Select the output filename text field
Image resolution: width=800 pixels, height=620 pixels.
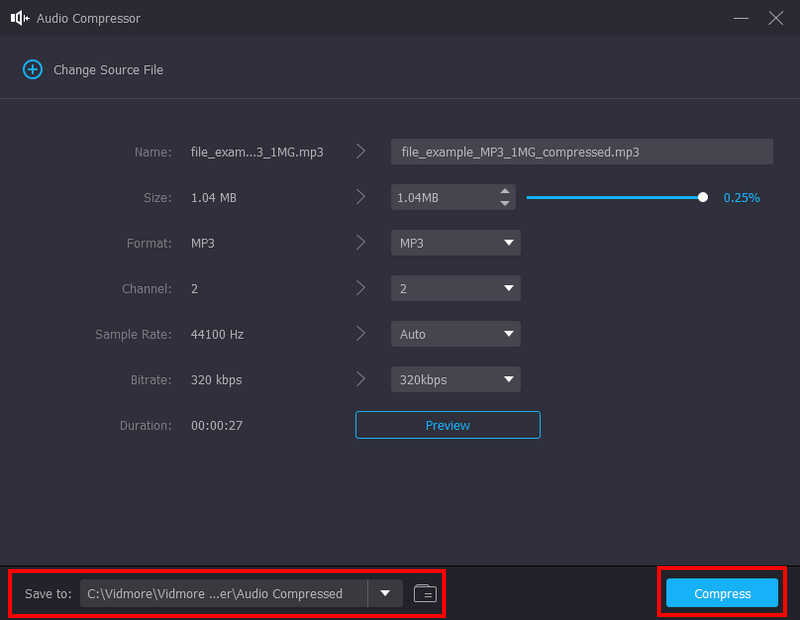580,151
